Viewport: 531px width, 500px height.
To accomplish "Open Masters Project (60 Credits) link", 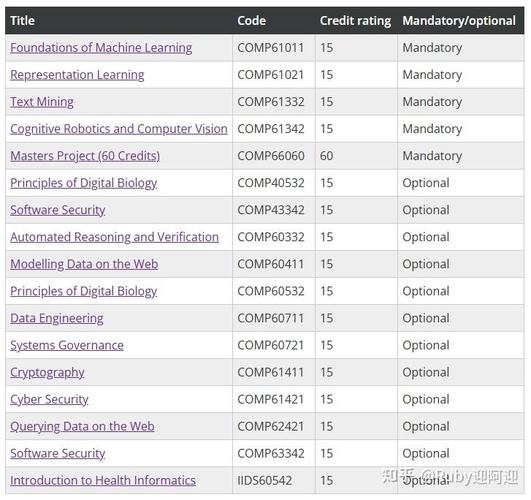I will pyautogui.click(x=85, y=156).
